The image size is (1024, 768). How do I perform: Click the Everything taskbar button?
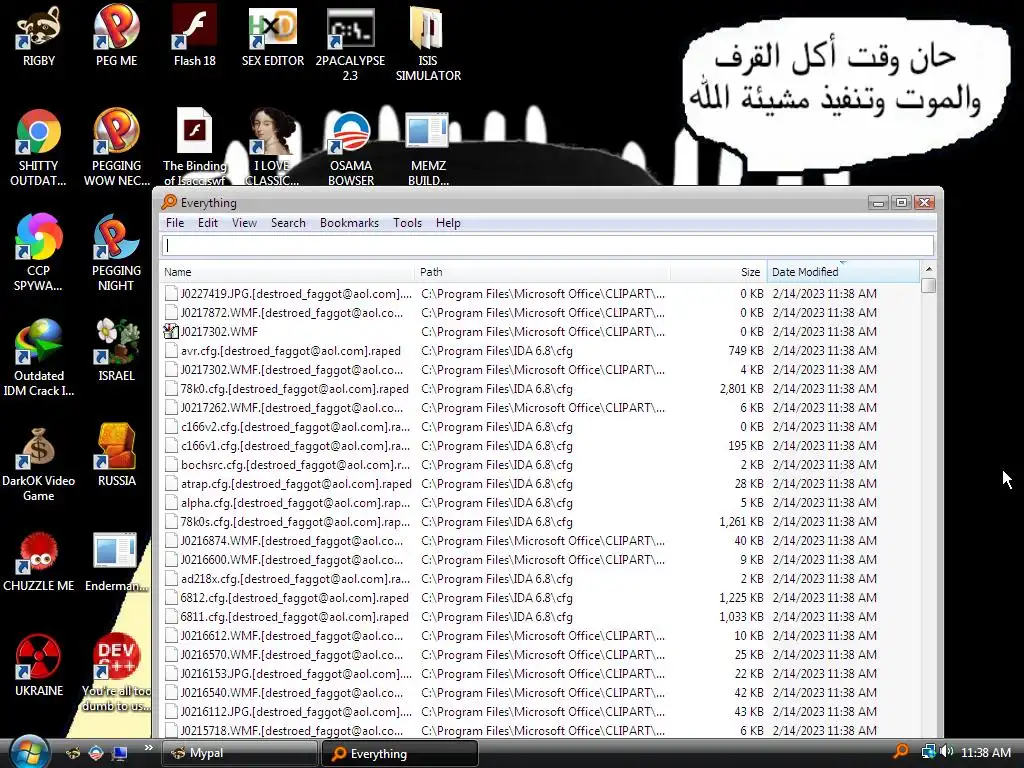tap(400, 754)
